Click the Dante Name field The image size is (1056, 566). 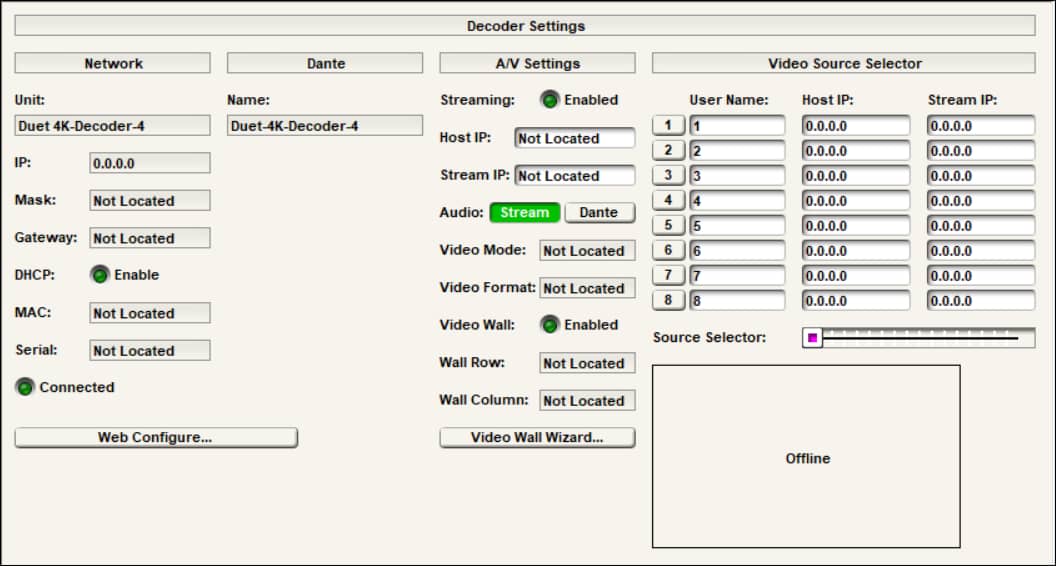click(x=325, y=125)
